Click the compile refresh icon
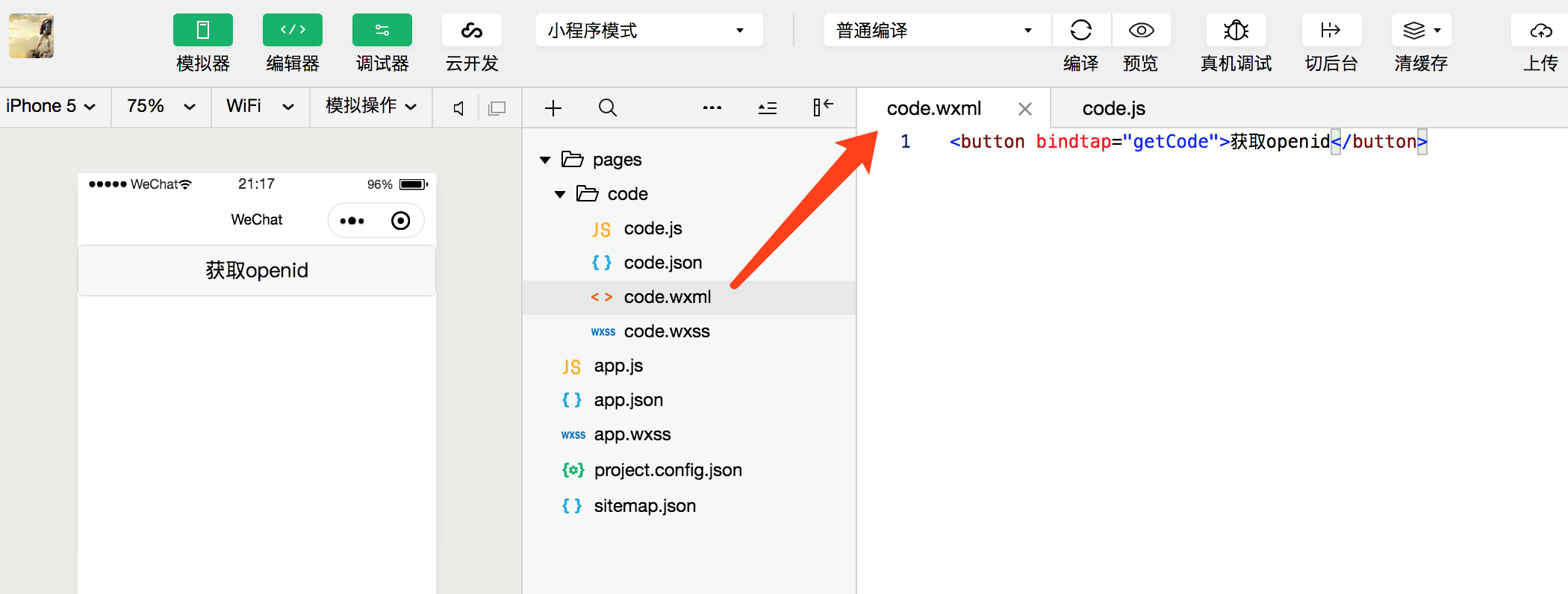The height and width of the screenshot is (594, 1568). tap(1080, 31)
